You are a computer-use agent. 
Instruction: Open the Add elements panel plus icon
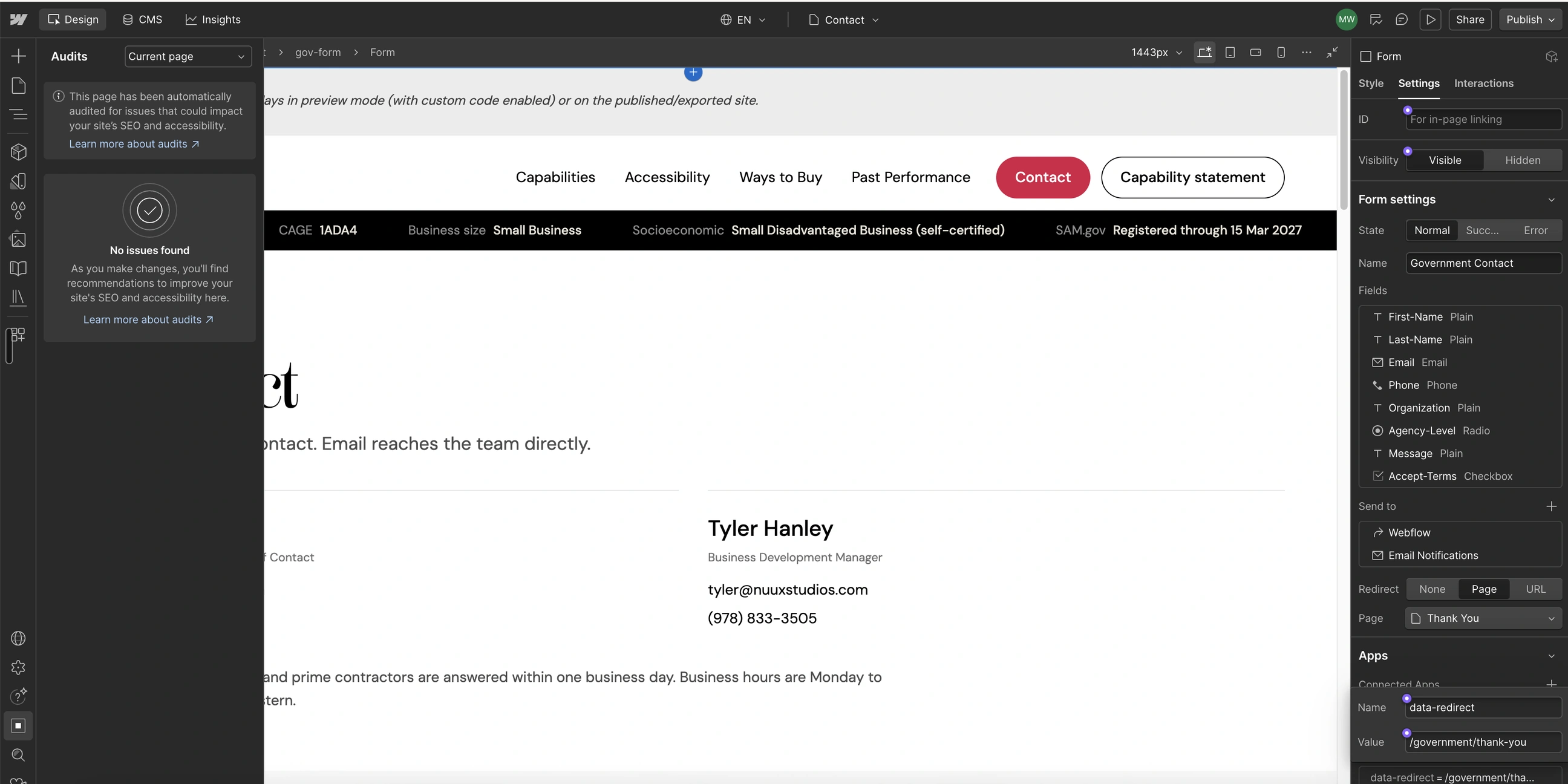tap(18, 56)
